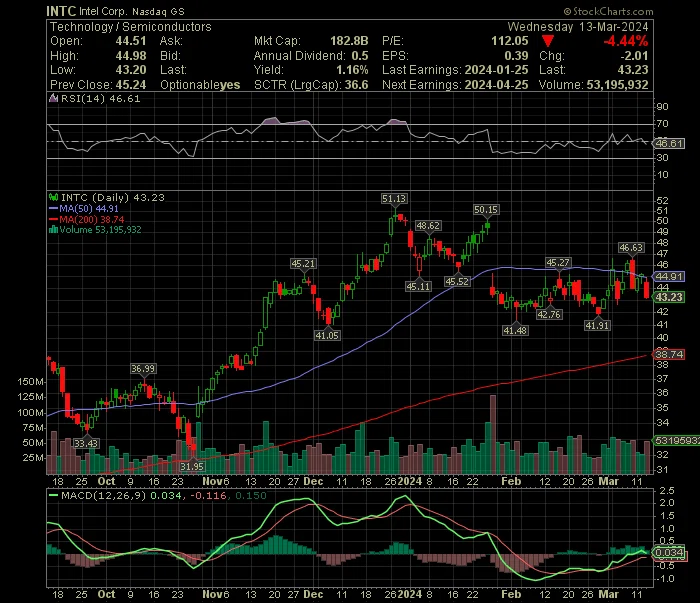Click the 31.95 low price annotation
Viewport: 700px width, 603px height.
click(x=192, y=467)
